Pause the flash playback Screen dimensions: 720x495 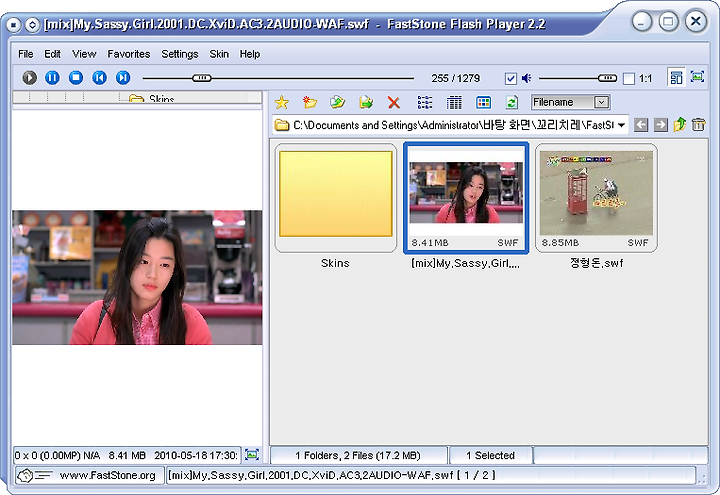click(52, 78)
